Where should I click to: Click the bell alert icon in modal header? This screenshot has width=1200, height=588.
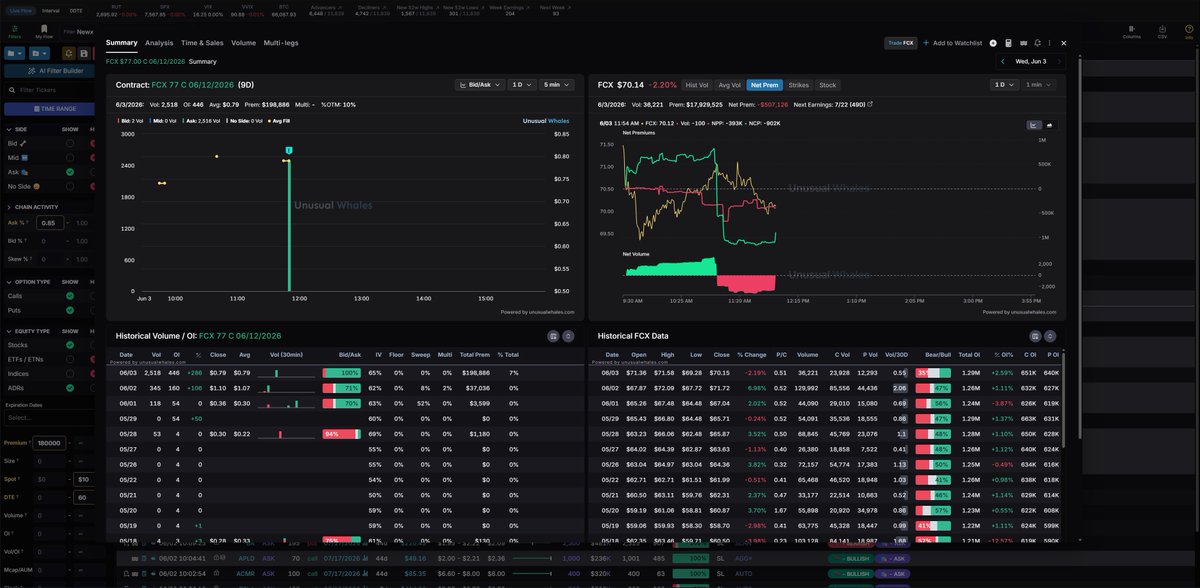click(x=1037, y=43)
